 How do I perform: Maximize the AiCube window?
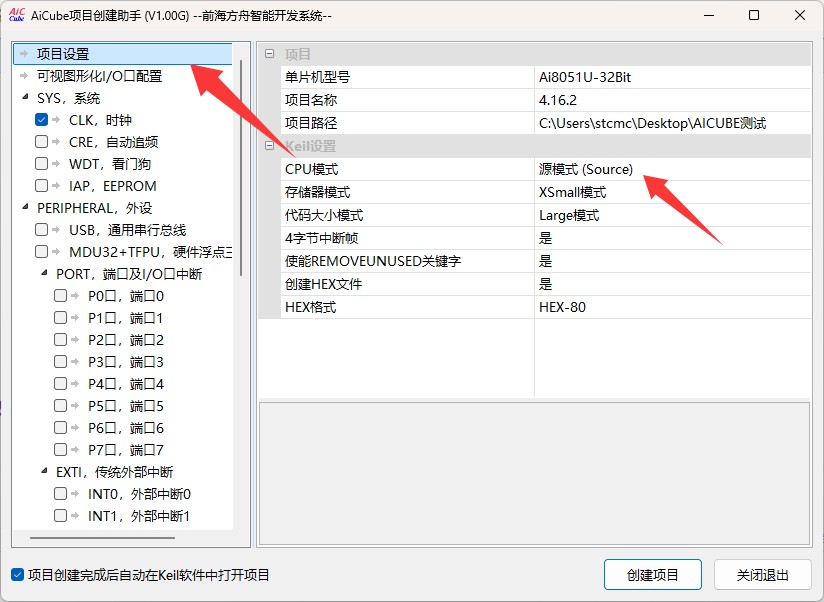click(x=754, y=15)
